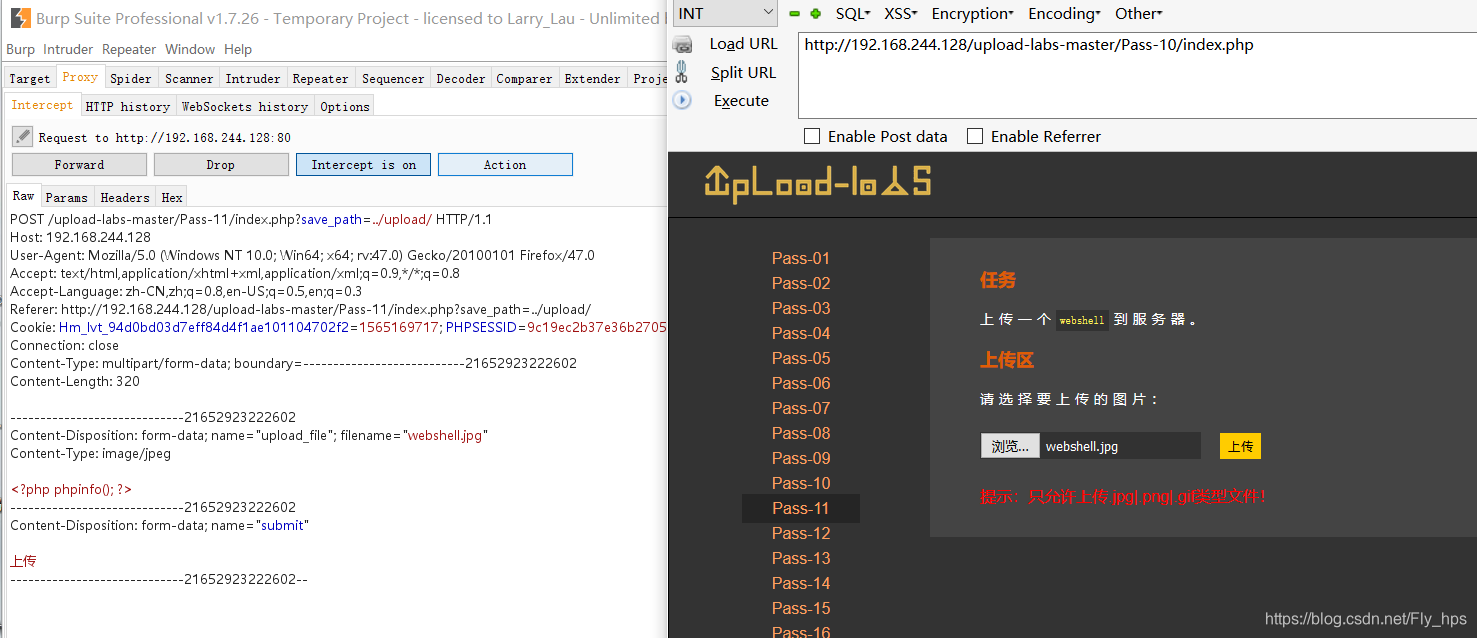Open Pass-05 in the sidebar
Screen dimensions: 1477x638
[x=801, y=358]
